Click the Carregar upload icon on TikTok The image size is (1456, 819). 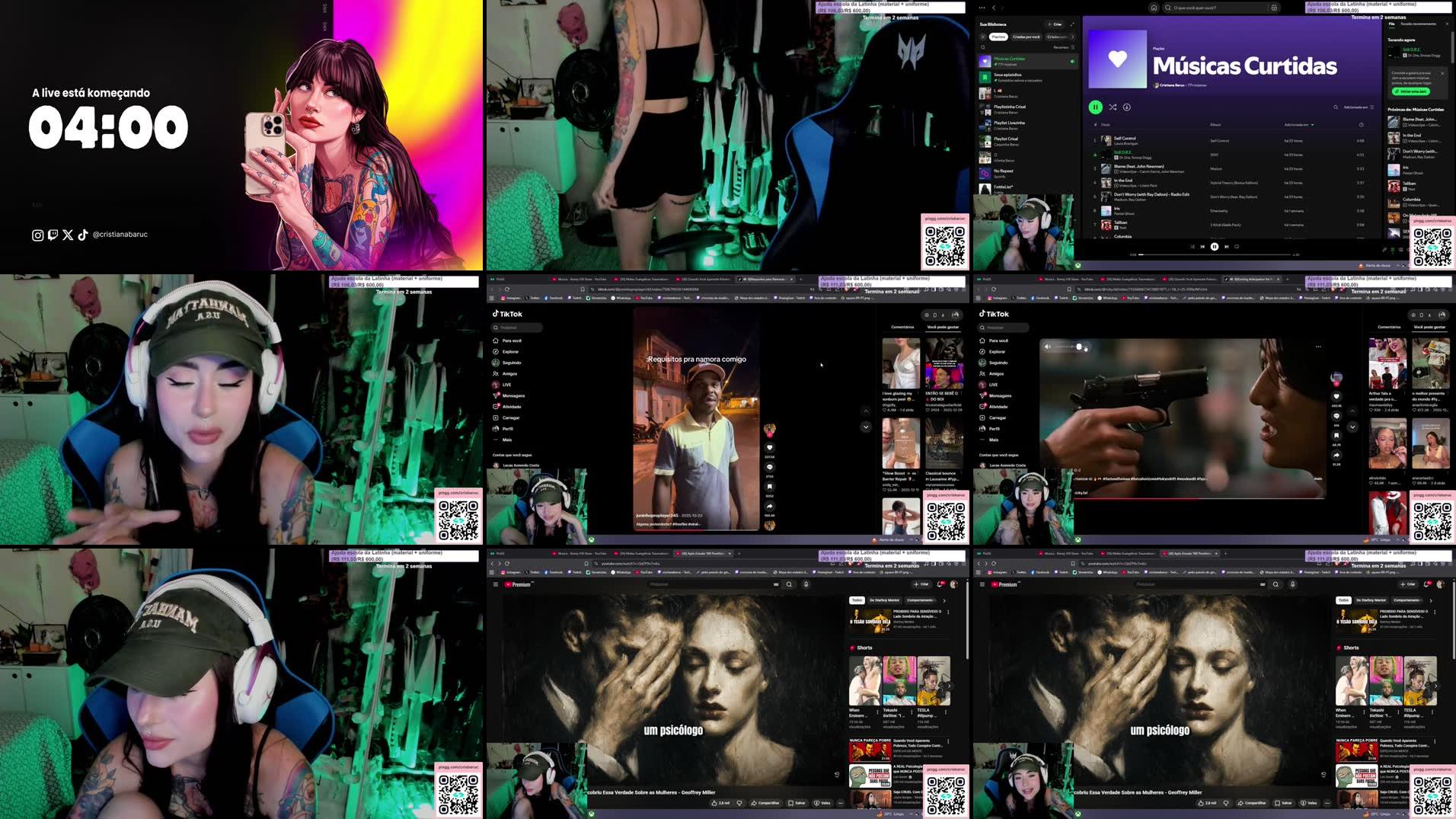(x=496, y=417)
